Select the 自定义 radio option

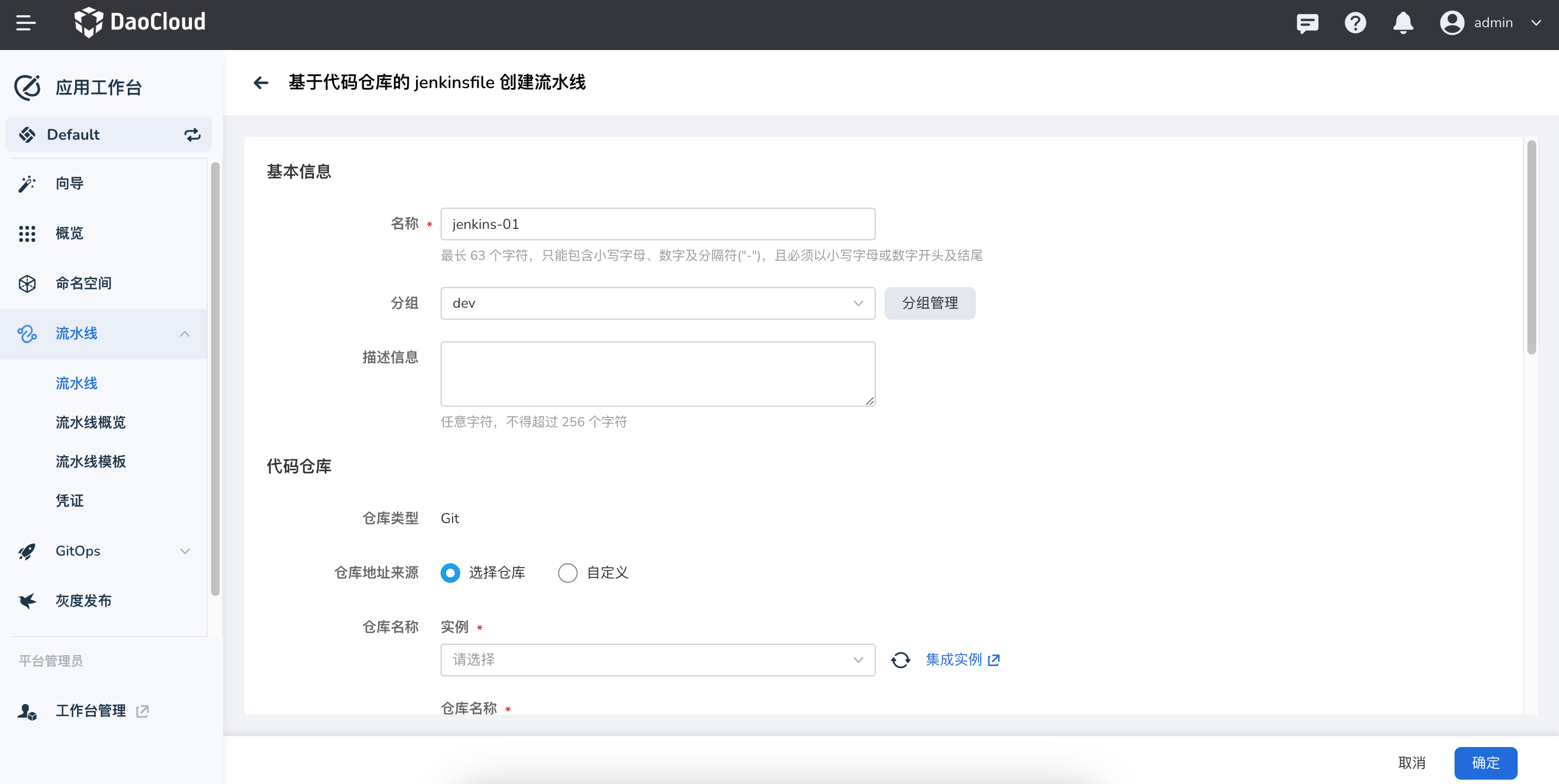pos(567,573)
